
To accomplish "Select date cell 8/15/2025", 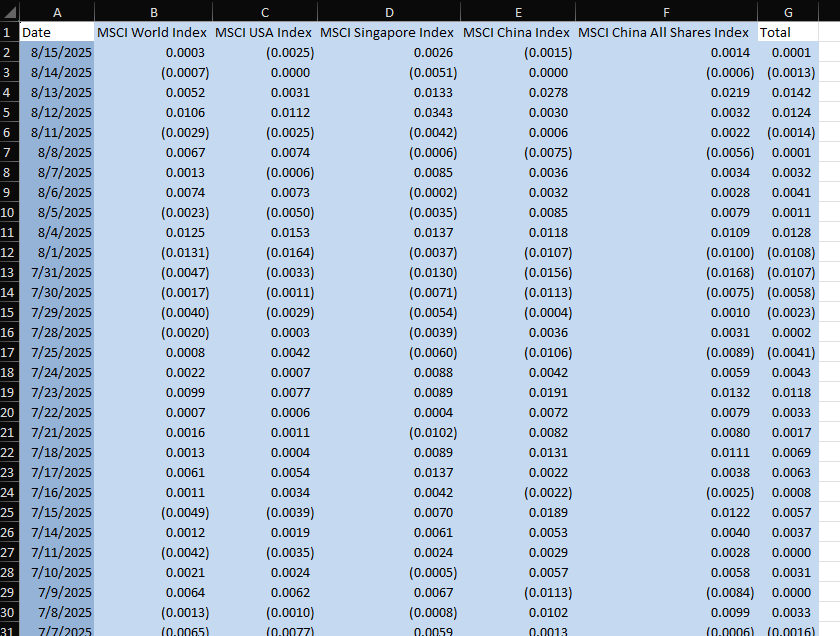I will pyautogui.click(x=57, y=53).
